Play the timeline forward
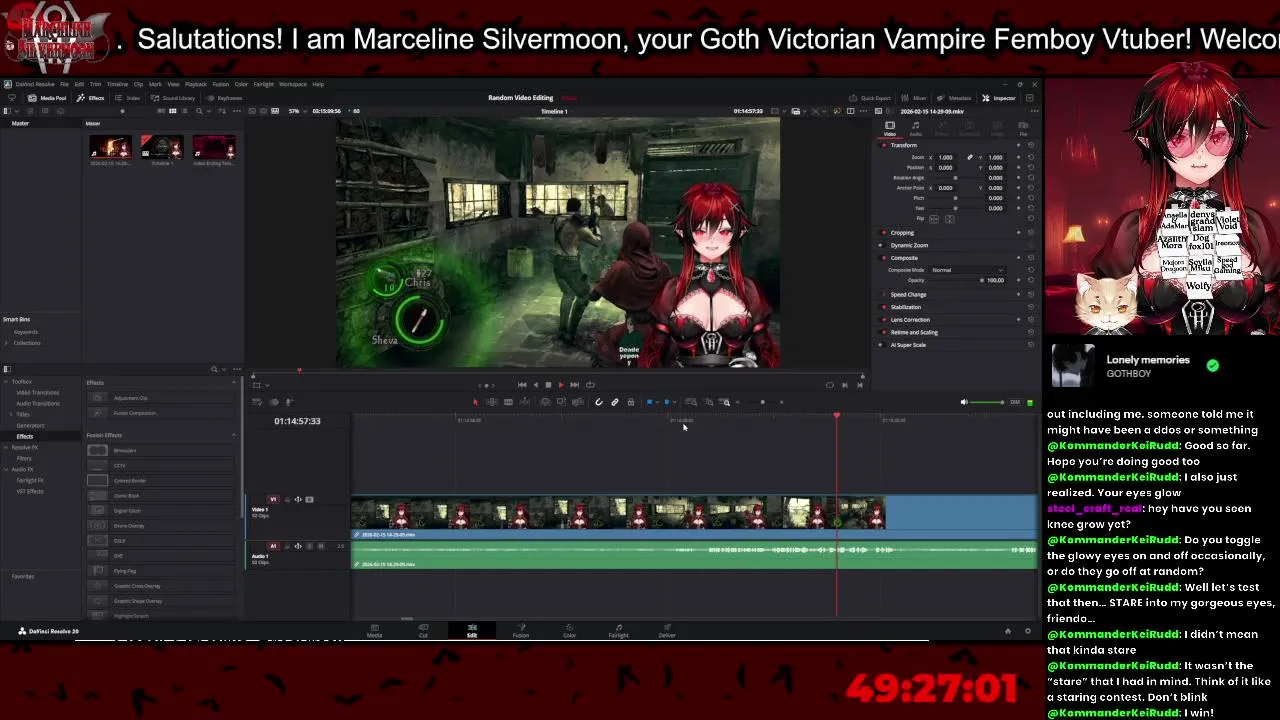 (561, 384)
